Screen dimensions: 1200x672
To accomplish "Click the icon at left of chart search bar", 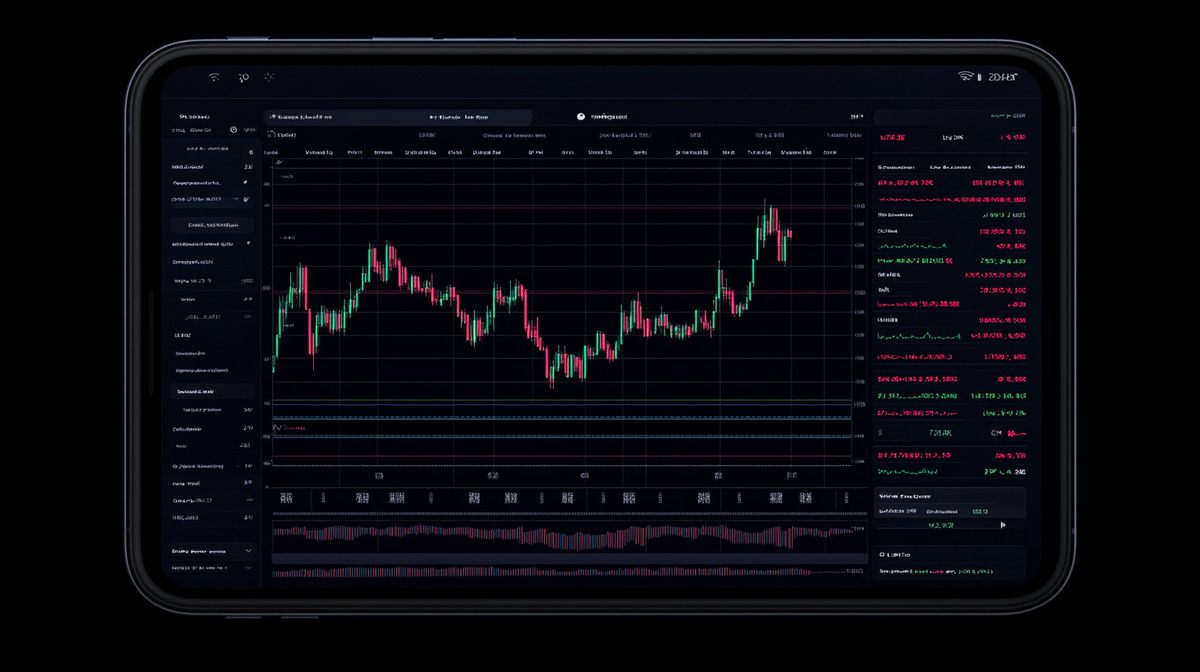I will tap(271, 116).
